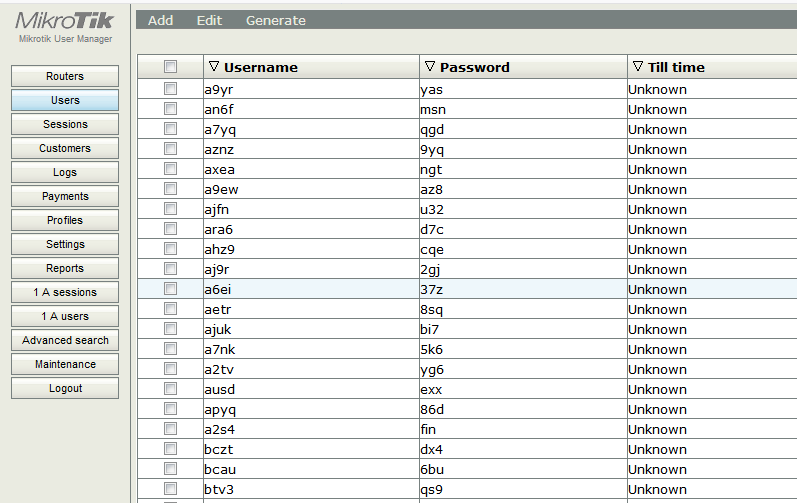The width and height of the screenshot is (797, 503).
Task: Go to the Routers section
Action: point(65,76)
